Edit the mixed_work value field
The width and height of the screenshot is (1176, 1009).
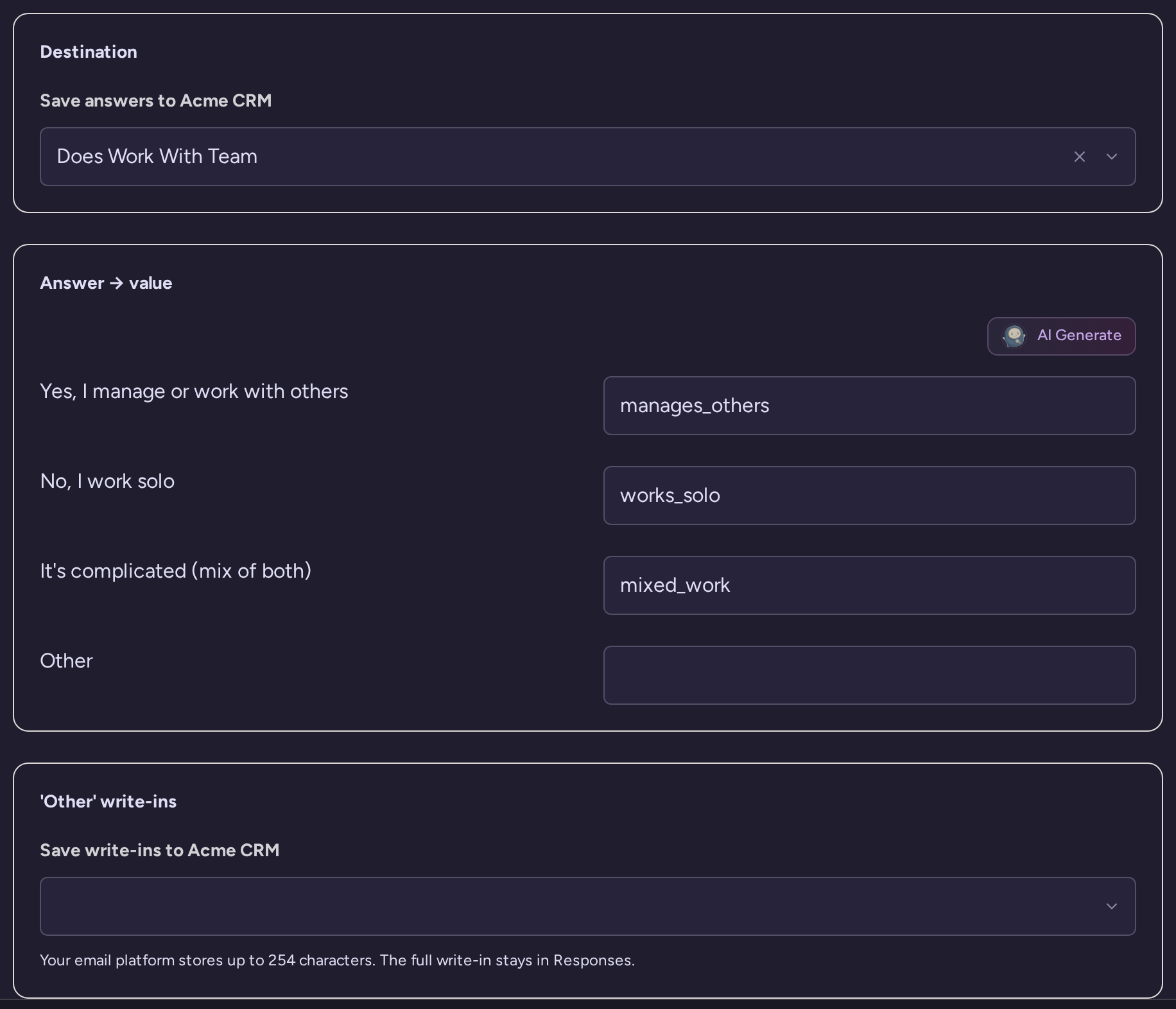coord(869,585)
